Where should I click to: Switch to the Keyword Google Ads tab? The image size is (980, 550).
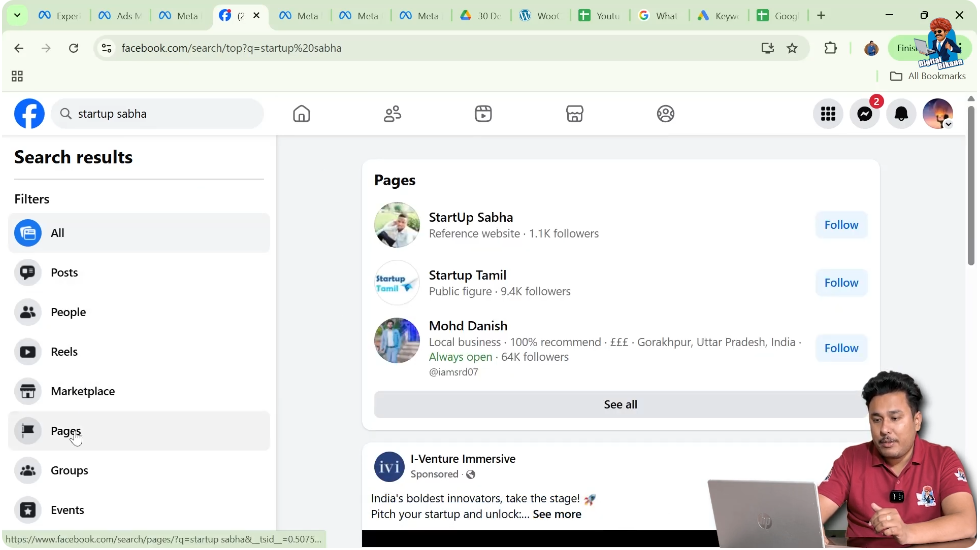pos(719,15)
